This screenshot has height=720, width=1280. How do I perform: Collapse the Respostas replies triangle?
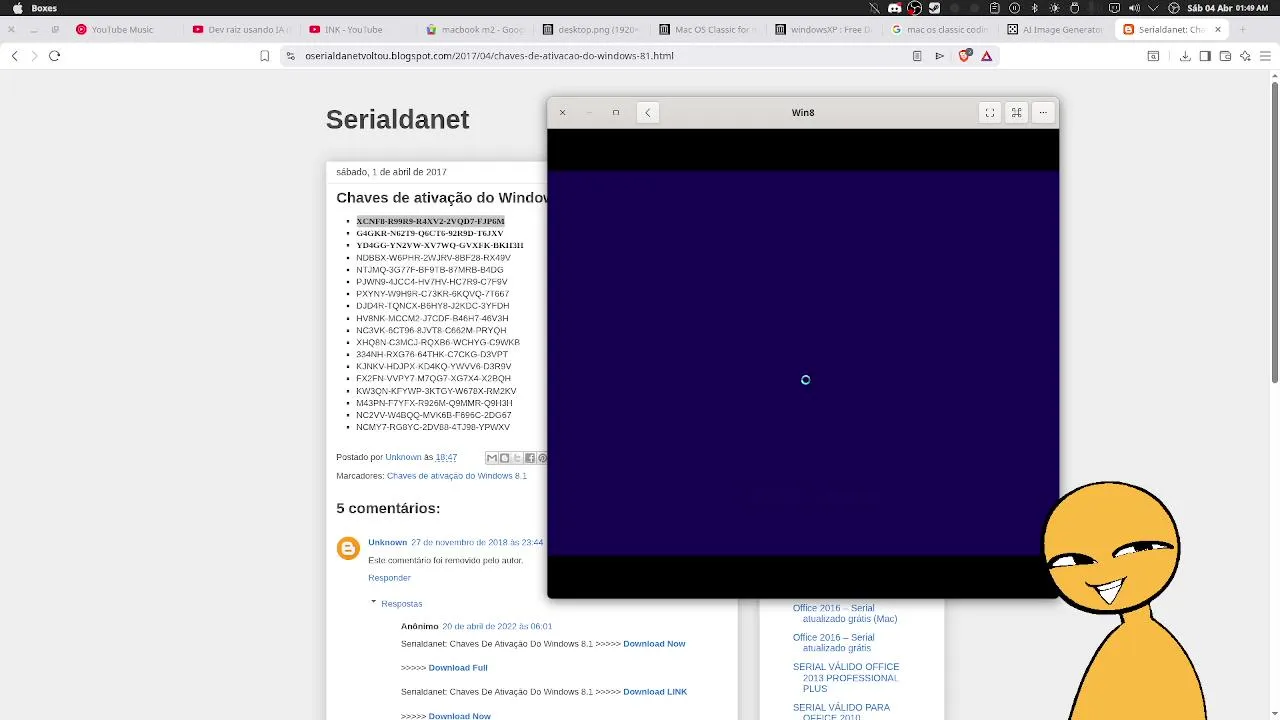374,602
